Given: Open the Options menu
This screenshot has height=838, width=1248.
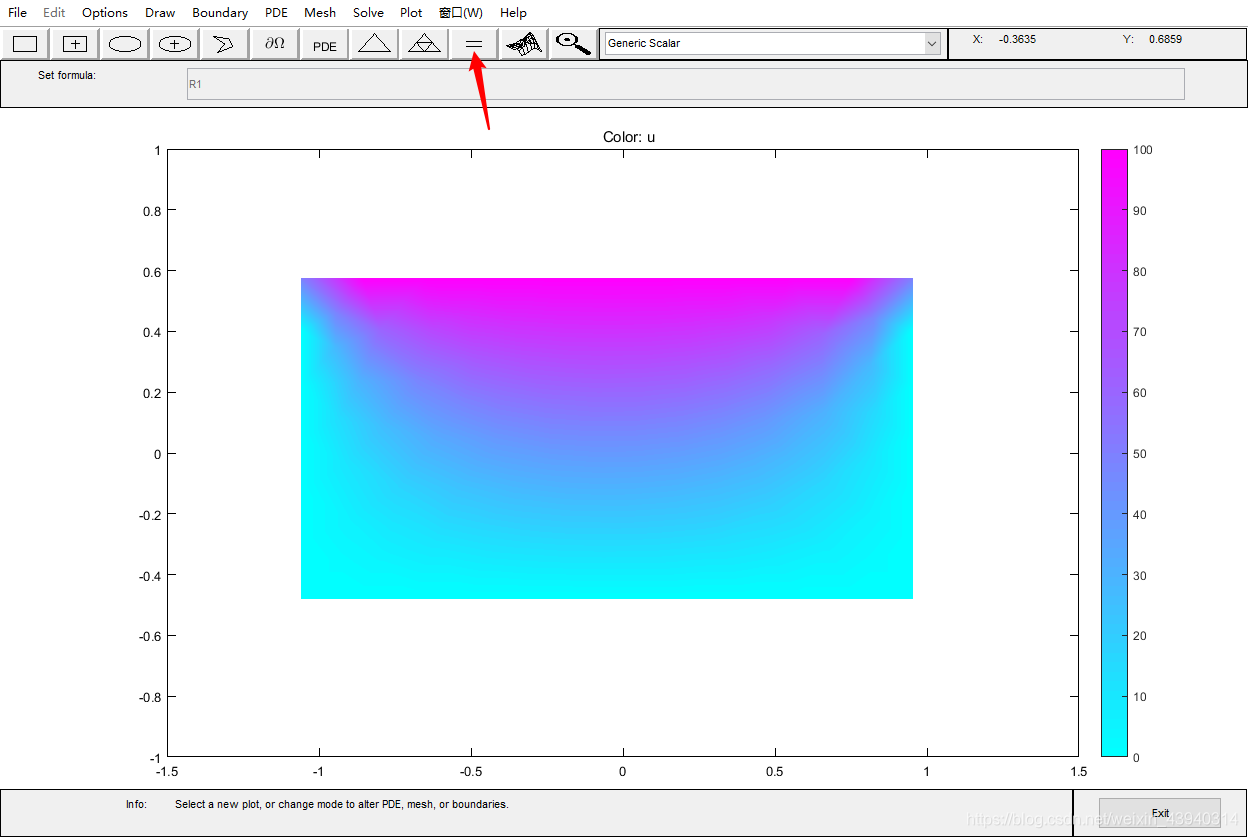Looking at the screenshot, I should 105,13.
